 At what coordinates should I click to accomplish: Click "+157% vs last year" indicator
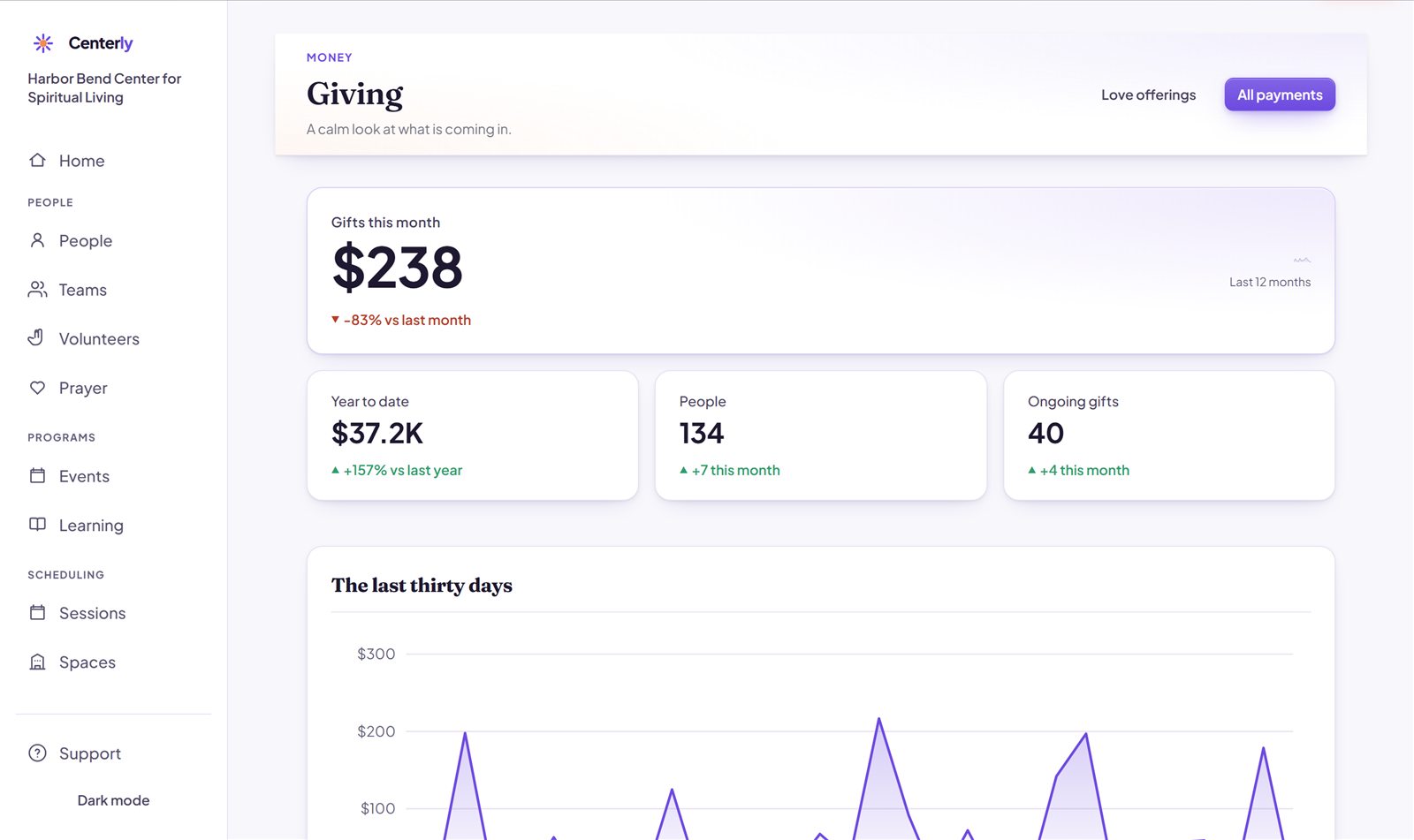coord(397,470)
